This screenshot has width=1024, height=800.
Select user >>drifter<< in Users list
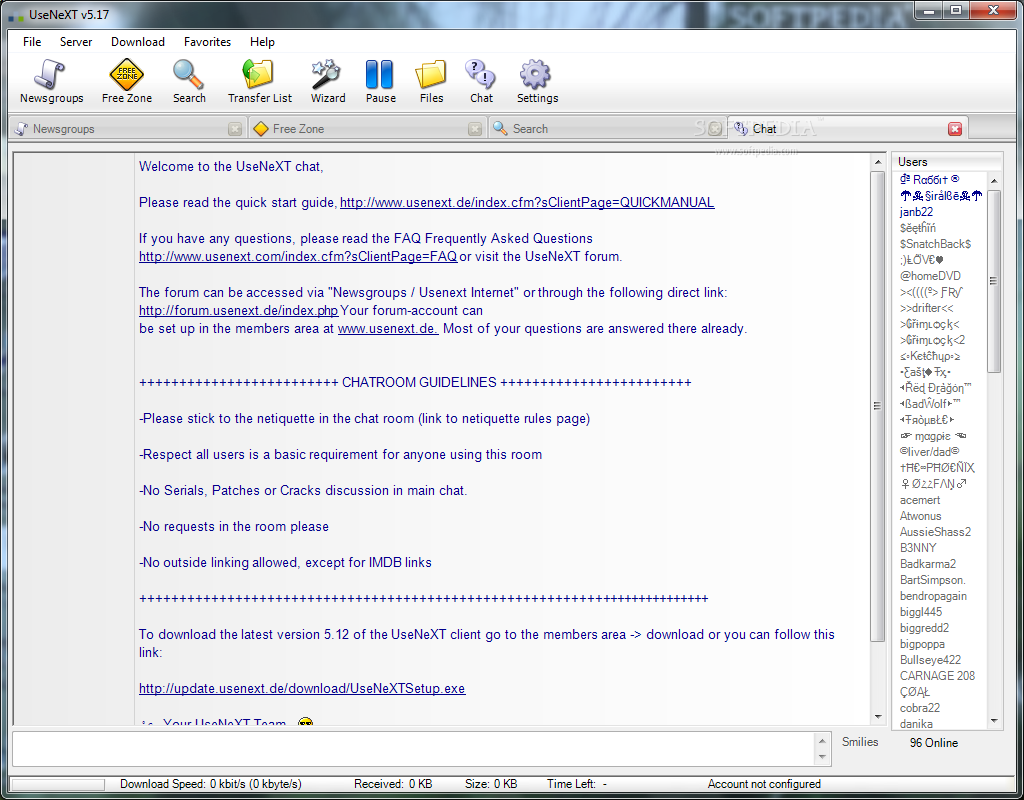[926, 308]
